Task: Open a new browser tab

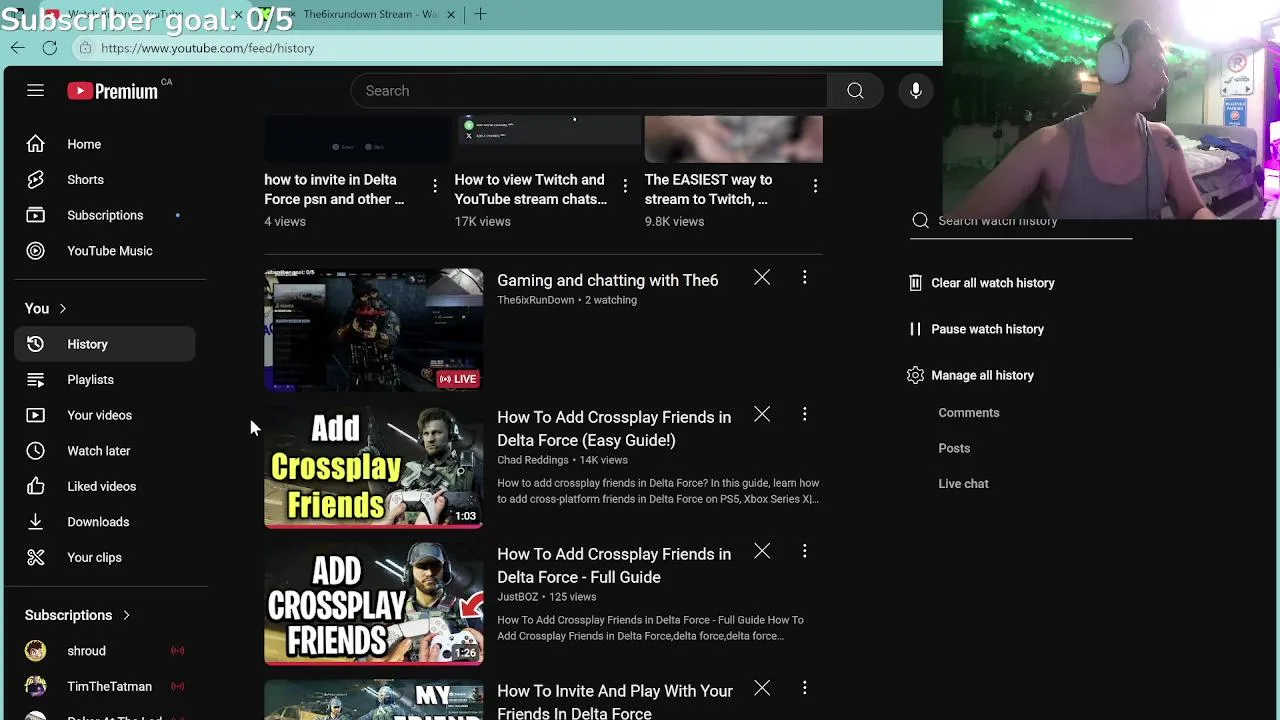Action: 480,14
